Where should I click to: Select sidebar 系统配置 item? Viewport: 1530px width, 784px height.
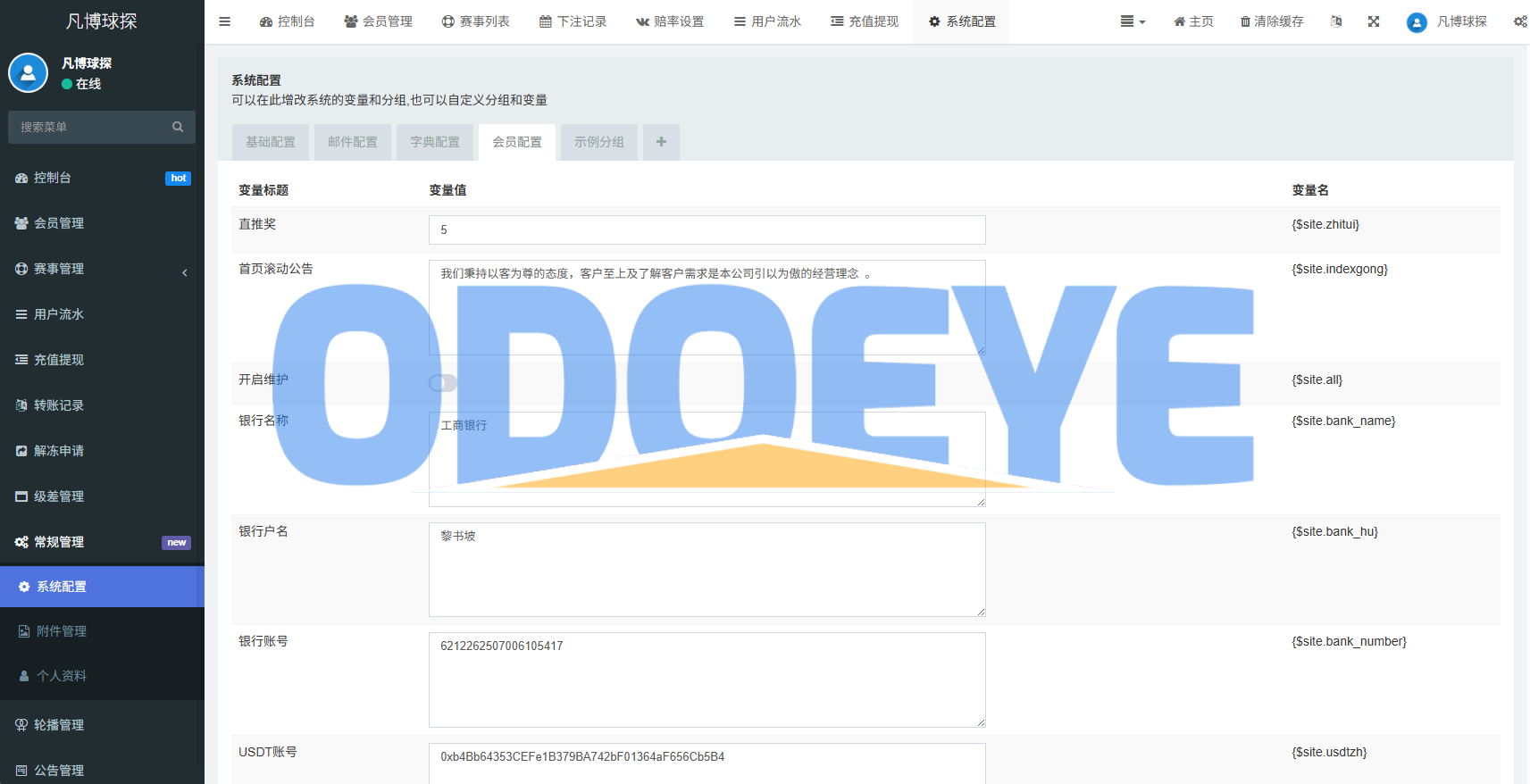102,587
